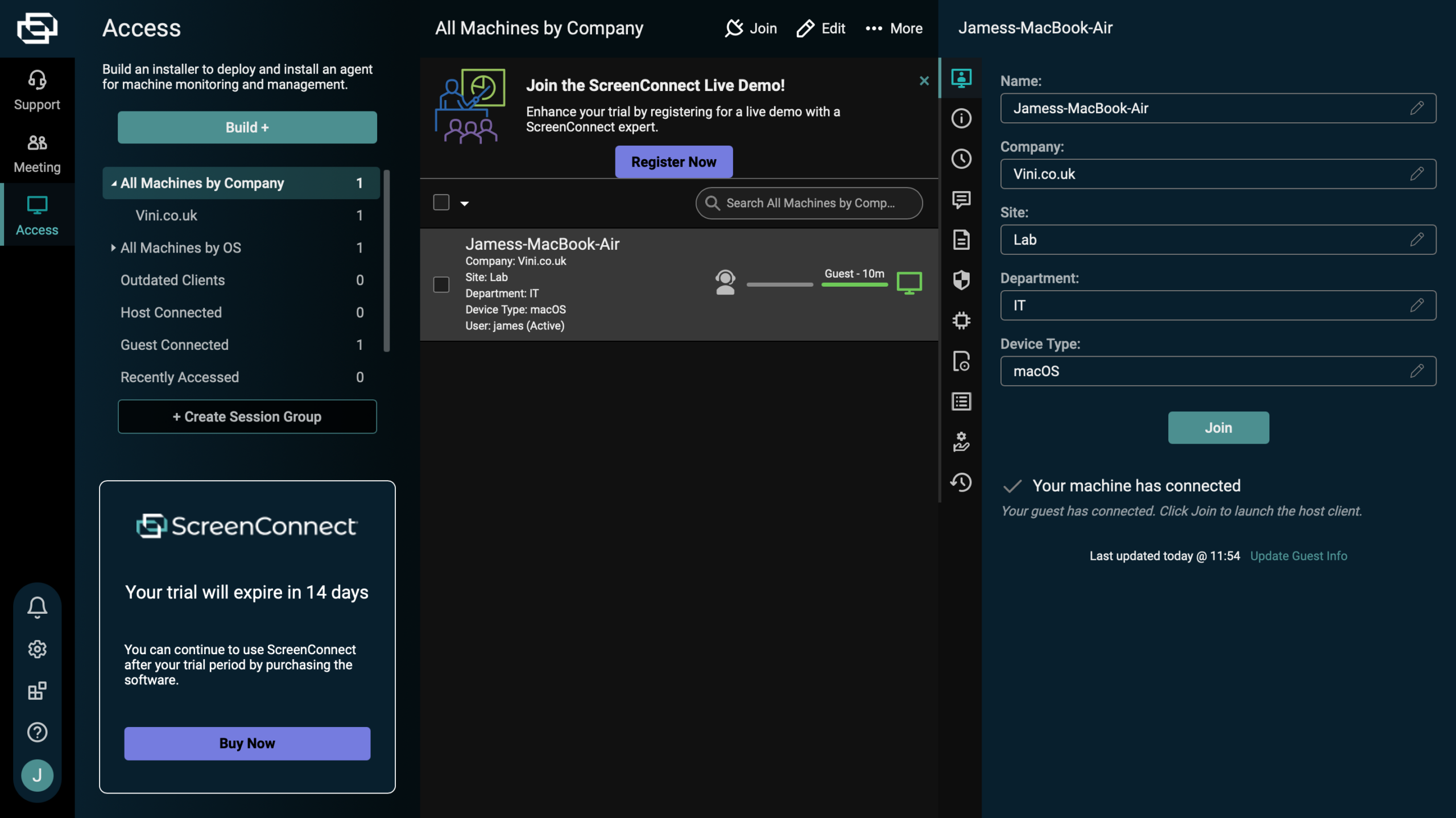Open the More menu in the toolbar

click(x=894, y=28)
